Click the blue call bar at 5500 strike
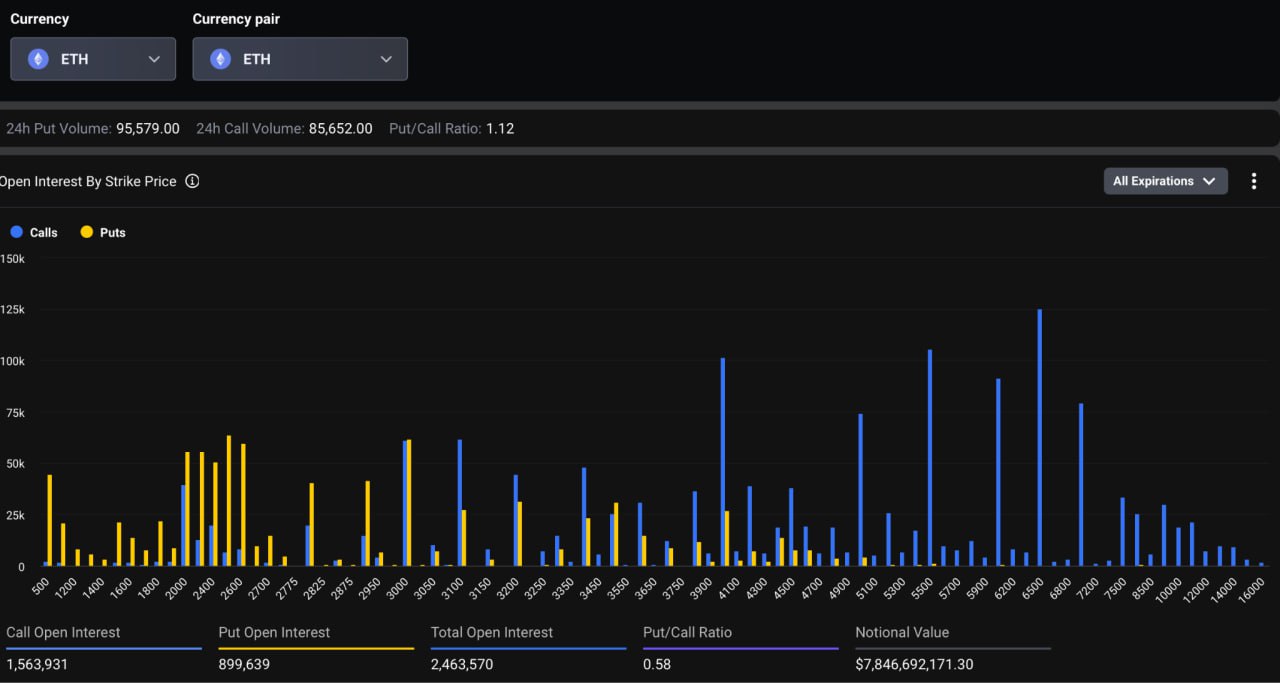This screenshot has height=683, width=1280. 930,460
